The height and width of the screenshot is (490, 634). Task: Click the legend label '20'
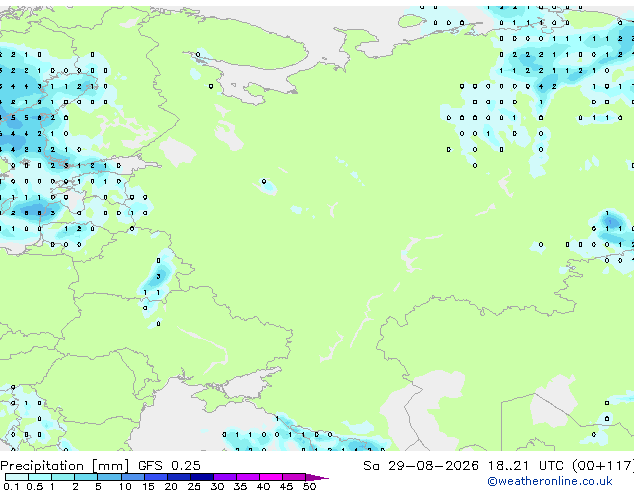(171, 486)
